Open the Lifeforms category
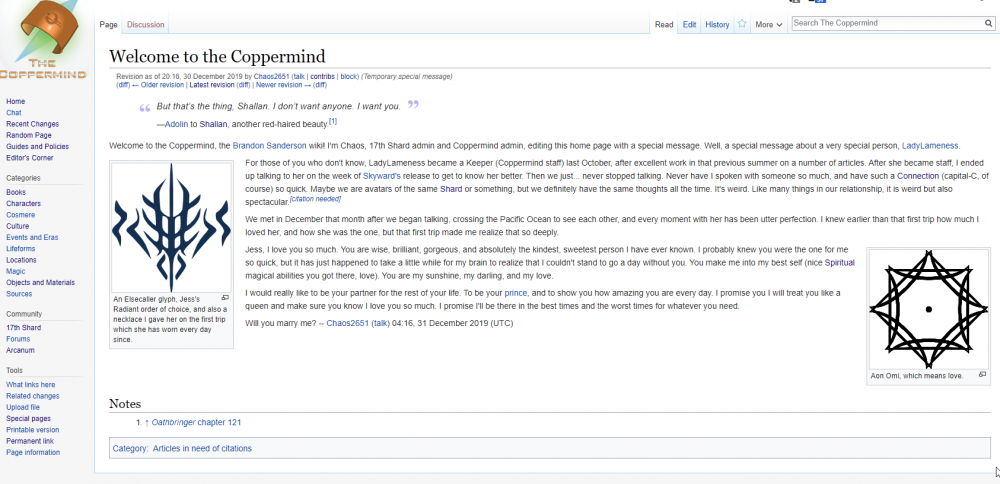The height and width of the screenshot is (484, 1000). tap(20, 249)
